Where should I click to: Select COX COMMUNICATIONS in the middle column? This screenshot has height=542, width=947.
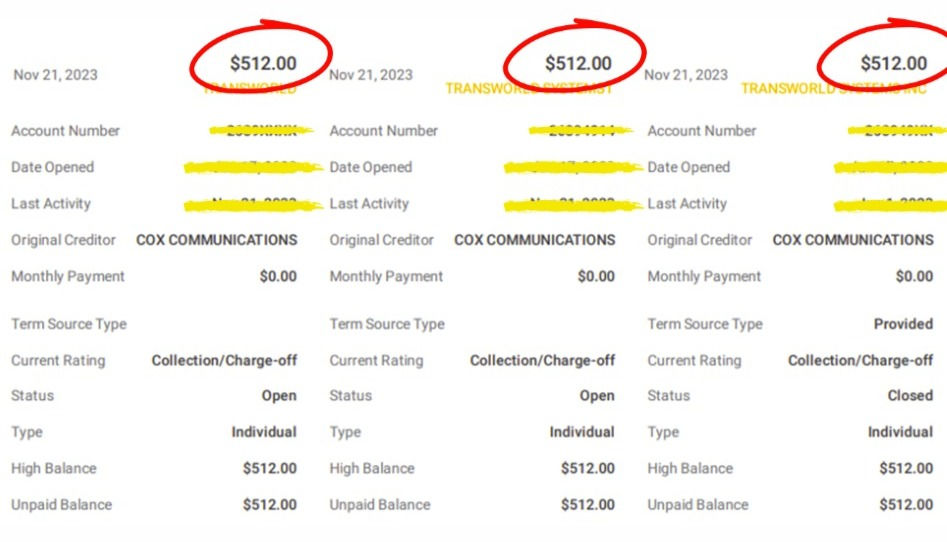(x=535, y=240)
